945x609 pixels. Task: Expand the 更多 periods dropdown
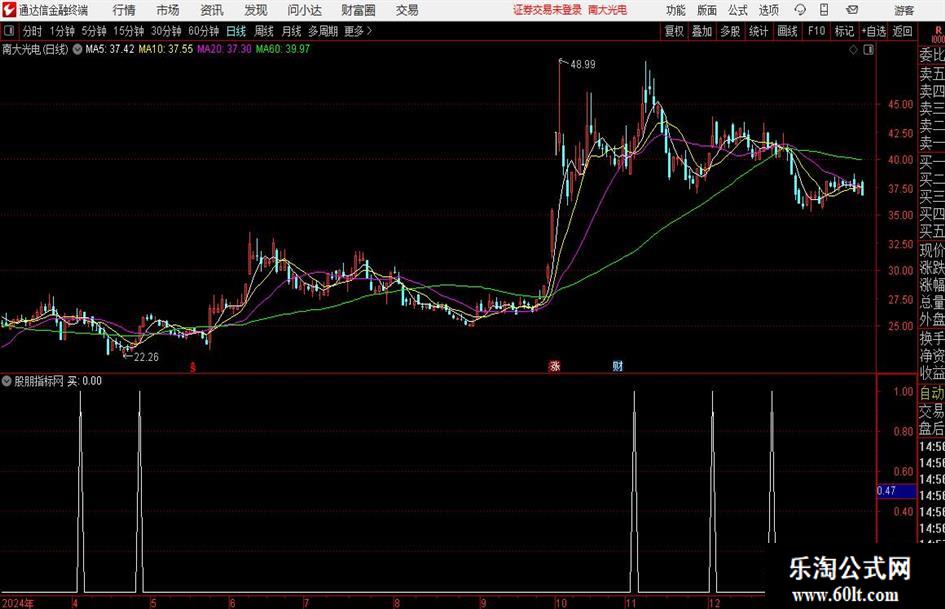(x=358, y=31)
